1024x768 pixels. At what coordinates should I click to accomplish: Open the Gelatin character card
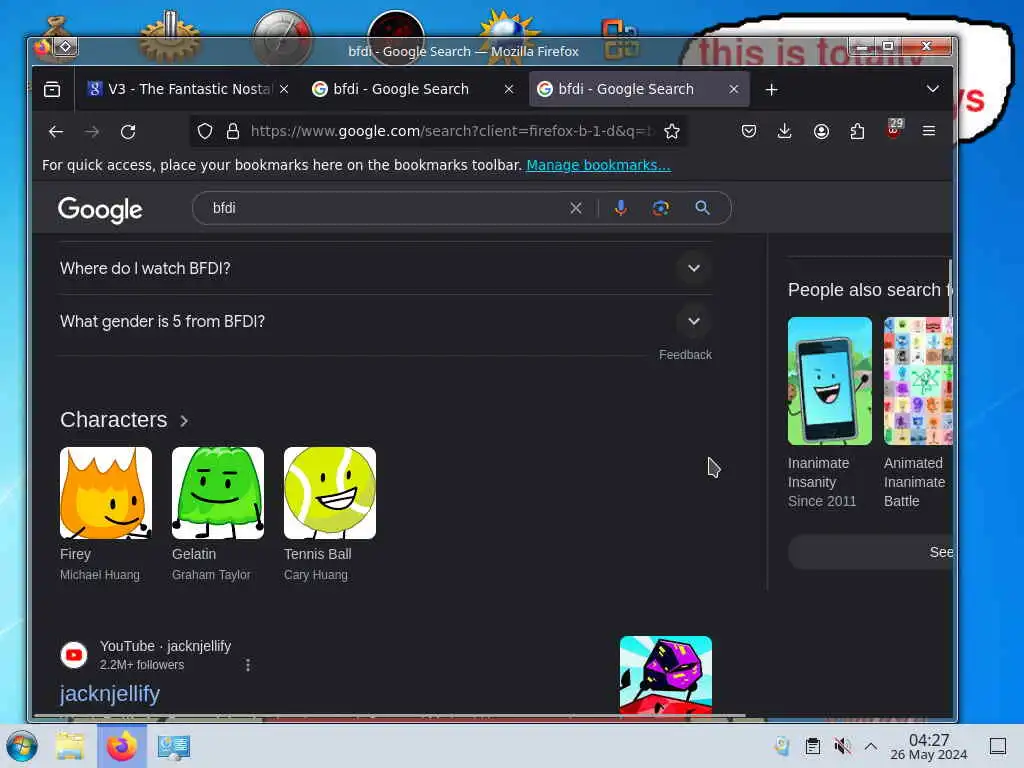tap(218, 514)
